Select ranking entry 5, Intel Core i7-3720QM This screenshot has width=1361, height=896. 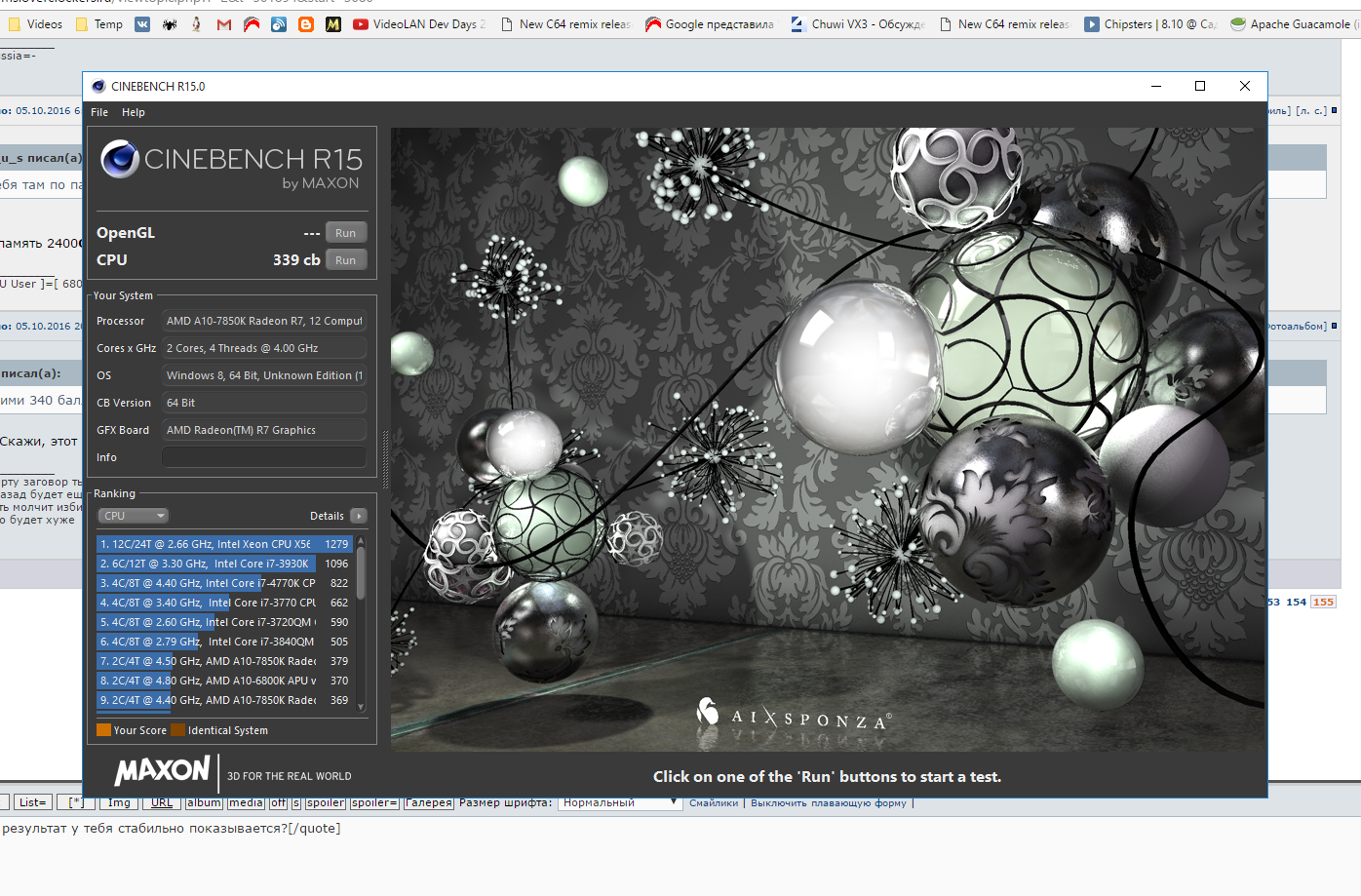pyautogui.click(x=223, y=622)
